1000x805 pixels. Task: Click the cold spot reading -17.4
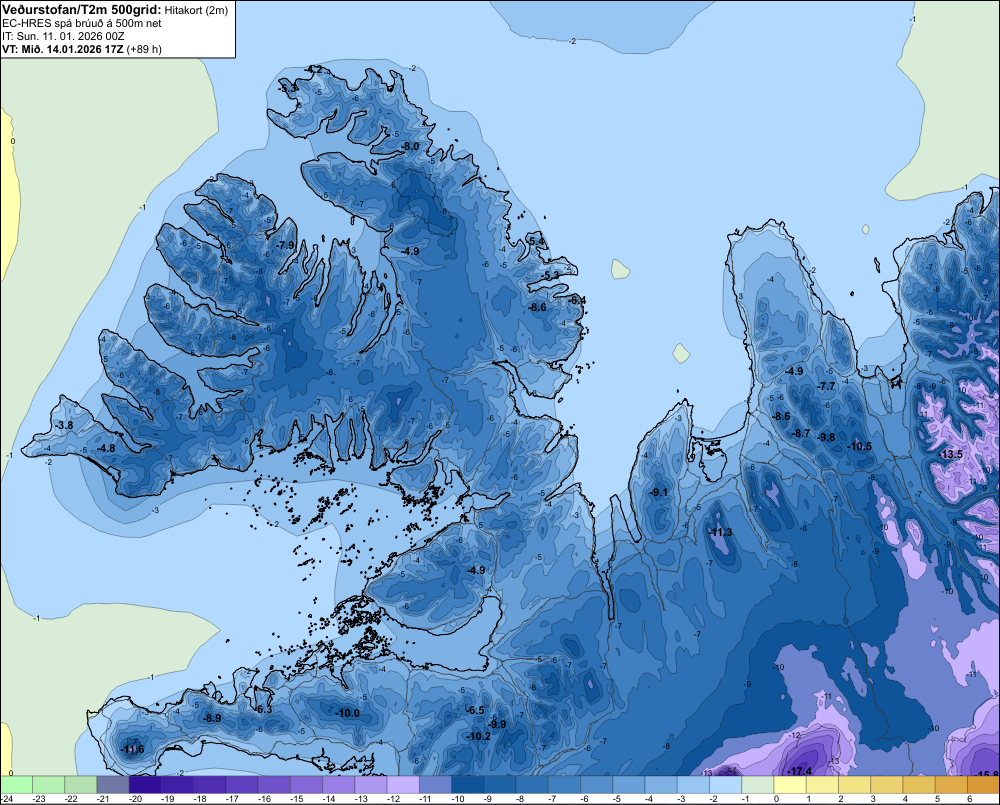(800, 771)
